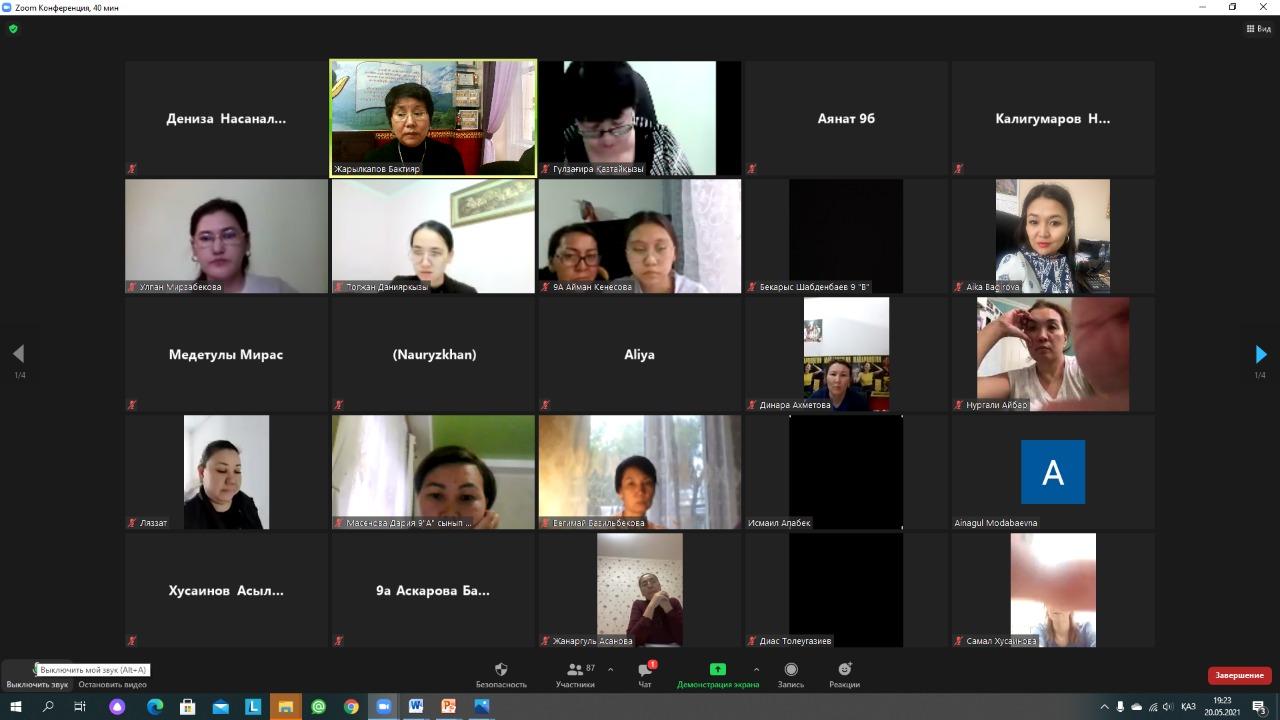Go to next gallery page with right arrow

tap(1260, 354)
